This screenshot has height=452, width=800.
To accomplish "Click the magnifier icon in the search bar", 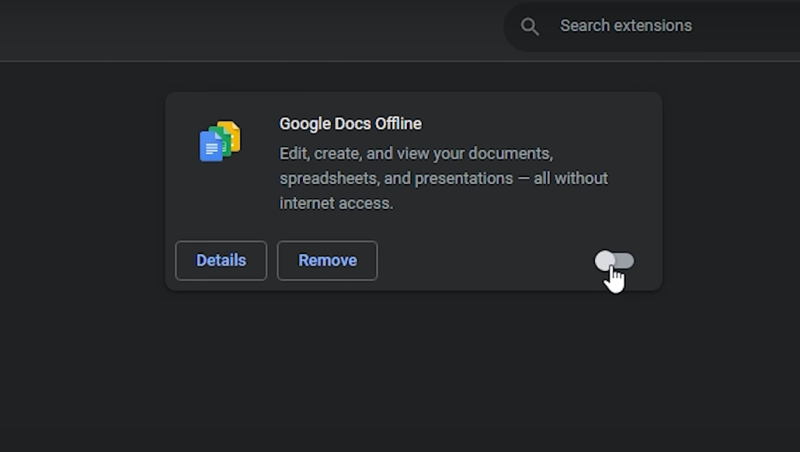I will coord(530,27).
